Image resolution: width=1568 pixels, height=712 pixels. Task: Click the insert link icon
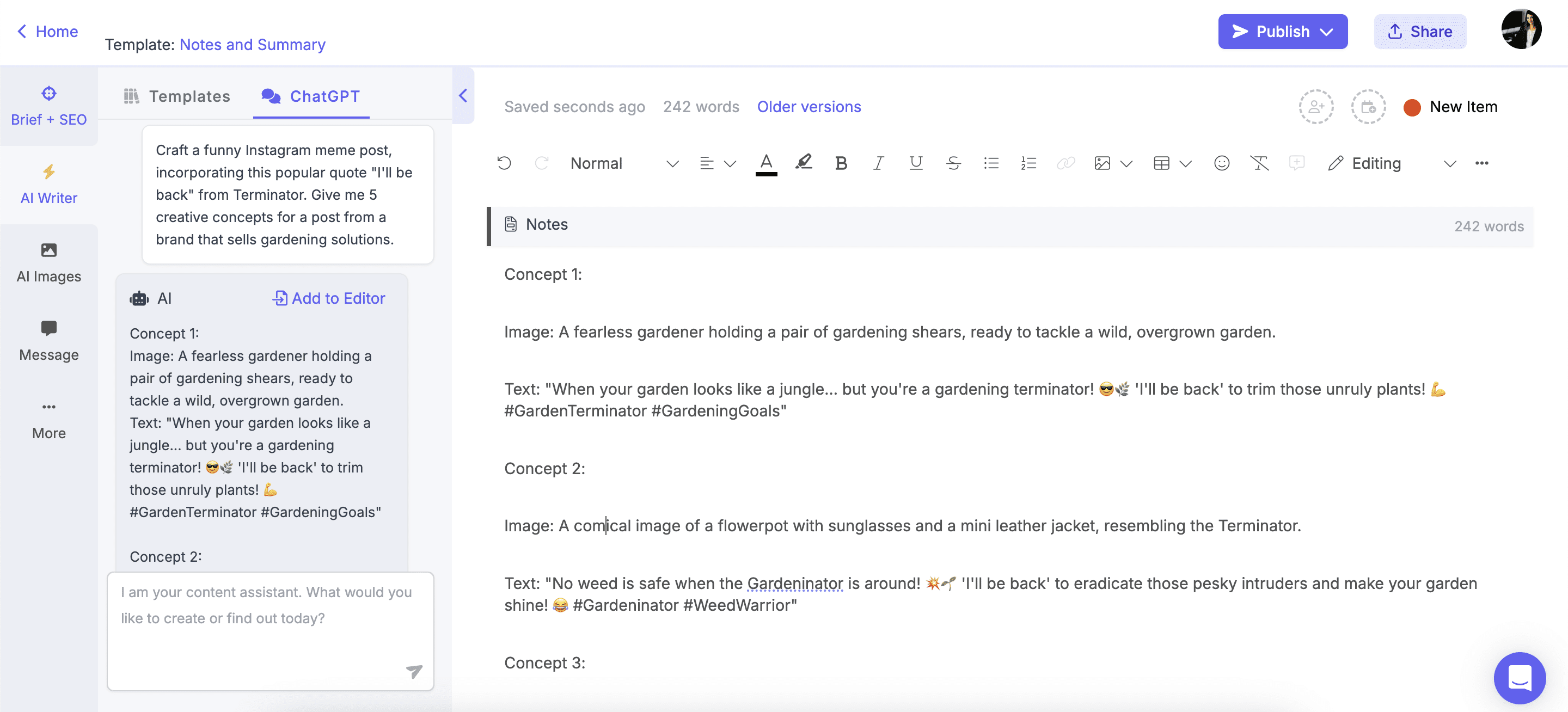click(1066, 163)
